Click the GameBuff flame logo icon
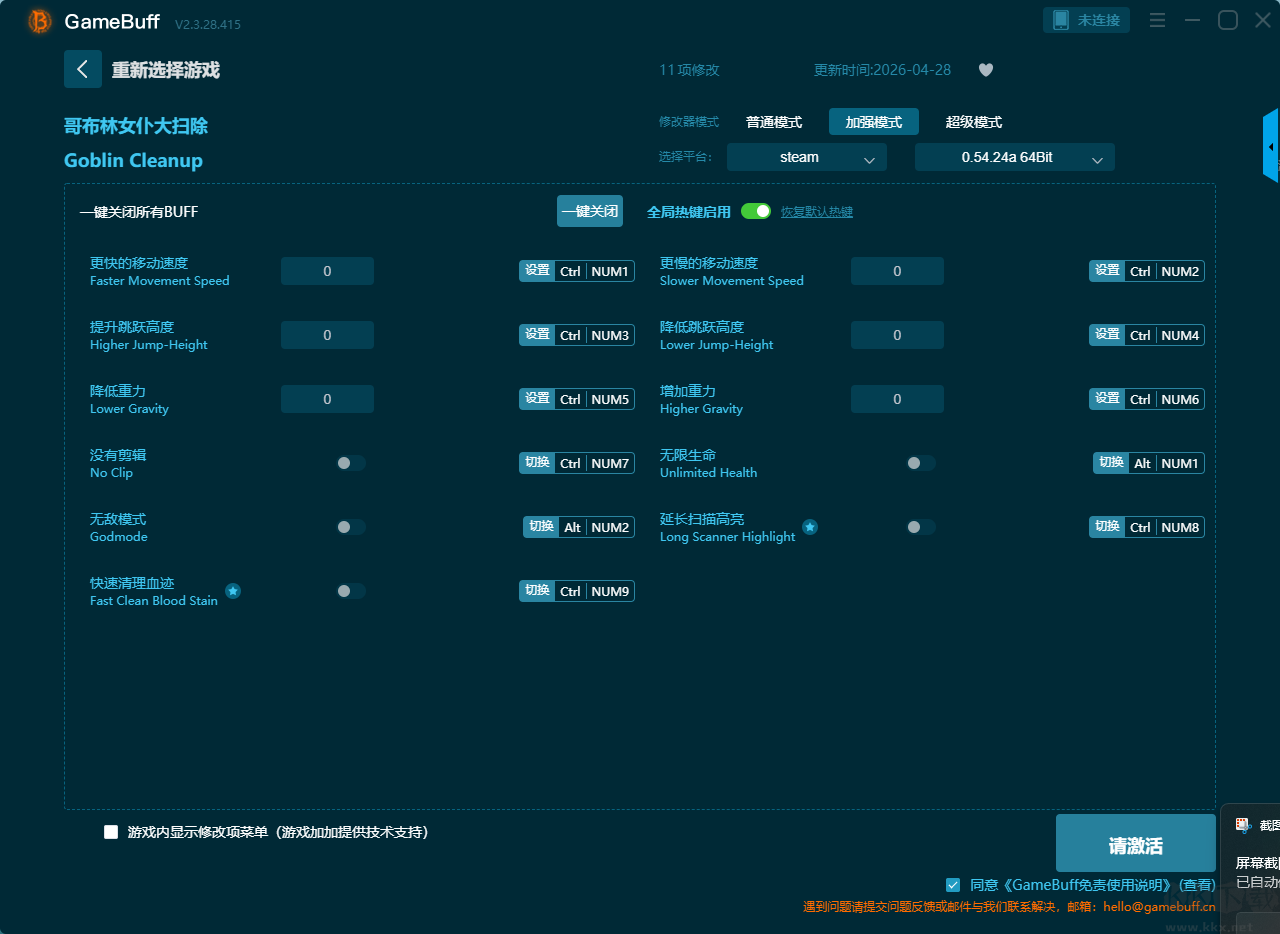 coord(40,21)
